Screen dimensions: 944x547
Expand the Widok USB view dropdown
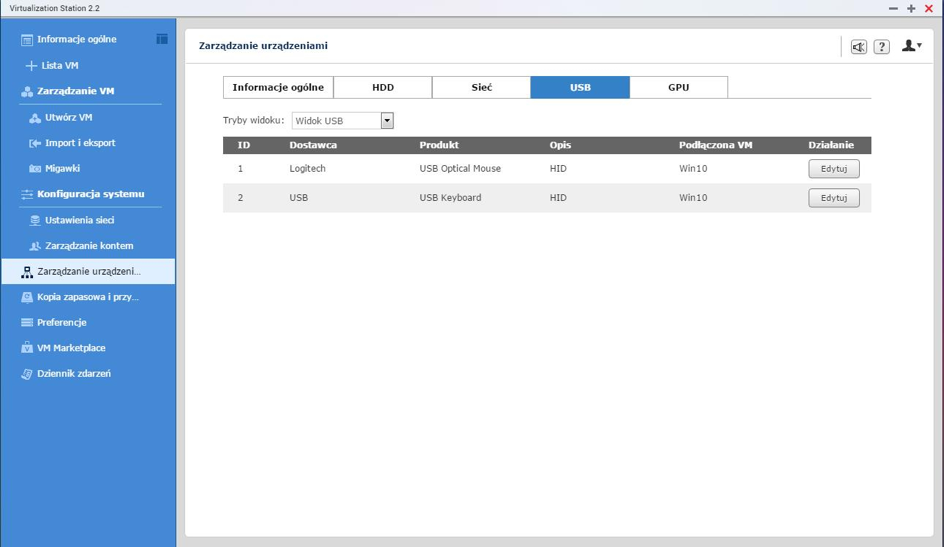click(386, 121)
